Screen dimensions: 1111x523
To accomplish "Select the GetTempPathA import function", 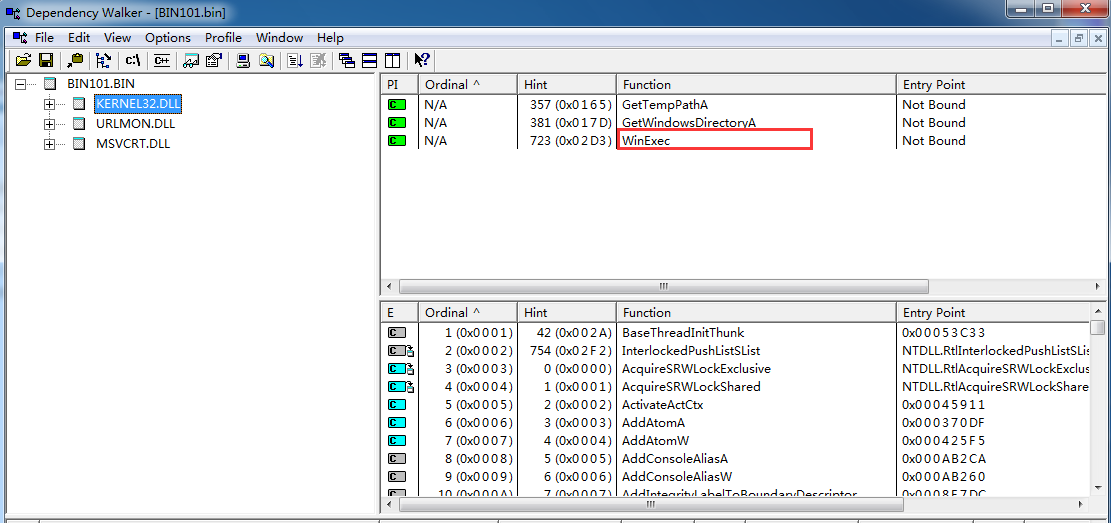I will pyautogui.click(x=665, y=105).
